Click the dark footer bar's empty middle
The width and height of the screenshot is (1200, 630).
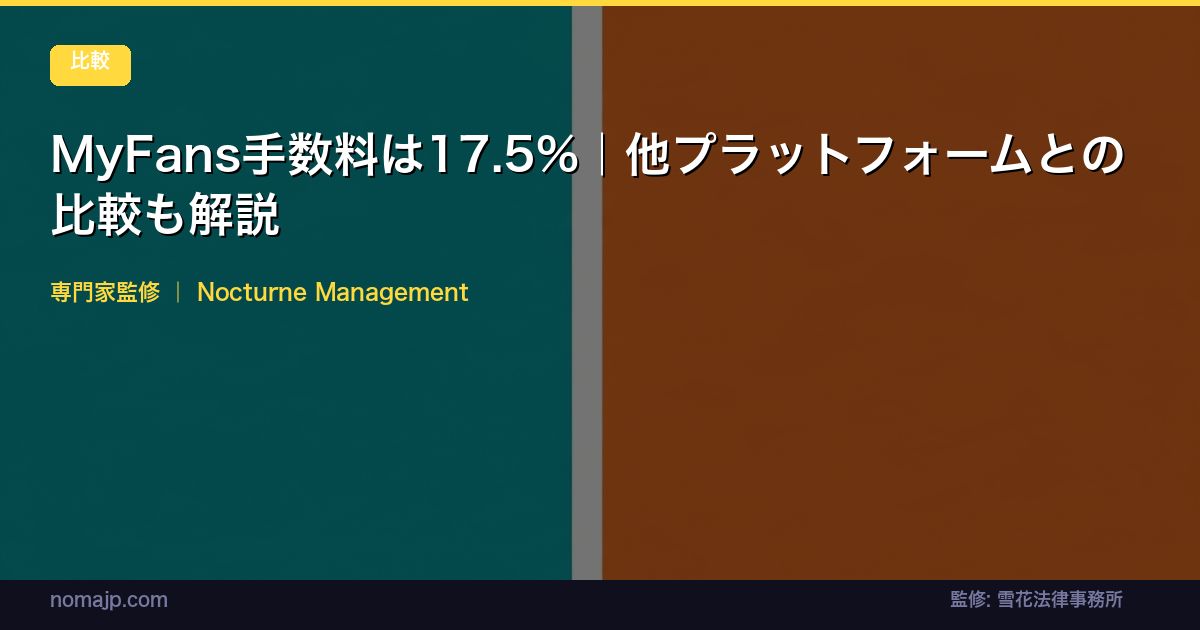pyautogui.click(x=560, y=604)
